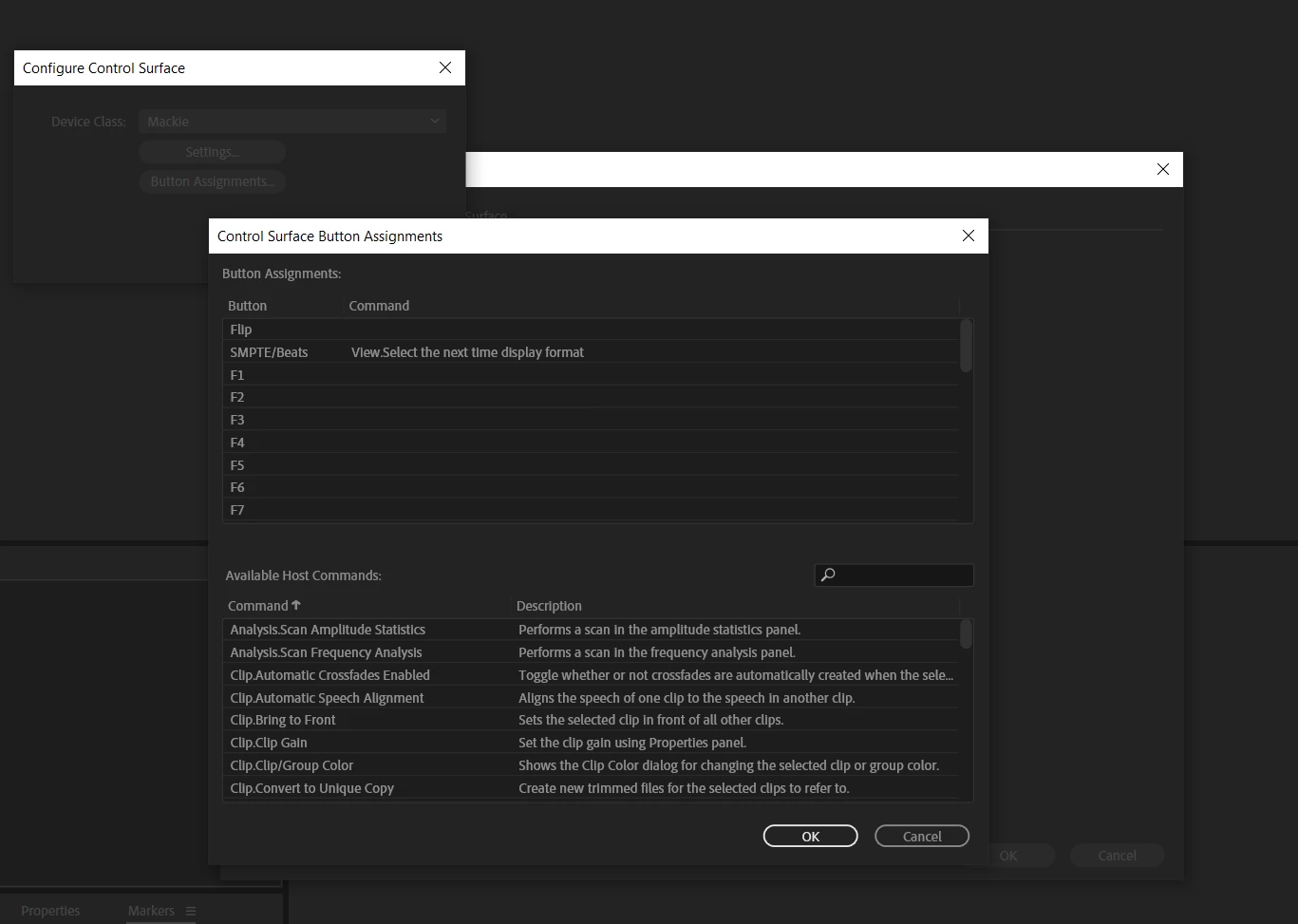Click description 'Sets the selected clip in front...'
The height and width of the screenshot is (924, 1298).
(x=651, y=720)
